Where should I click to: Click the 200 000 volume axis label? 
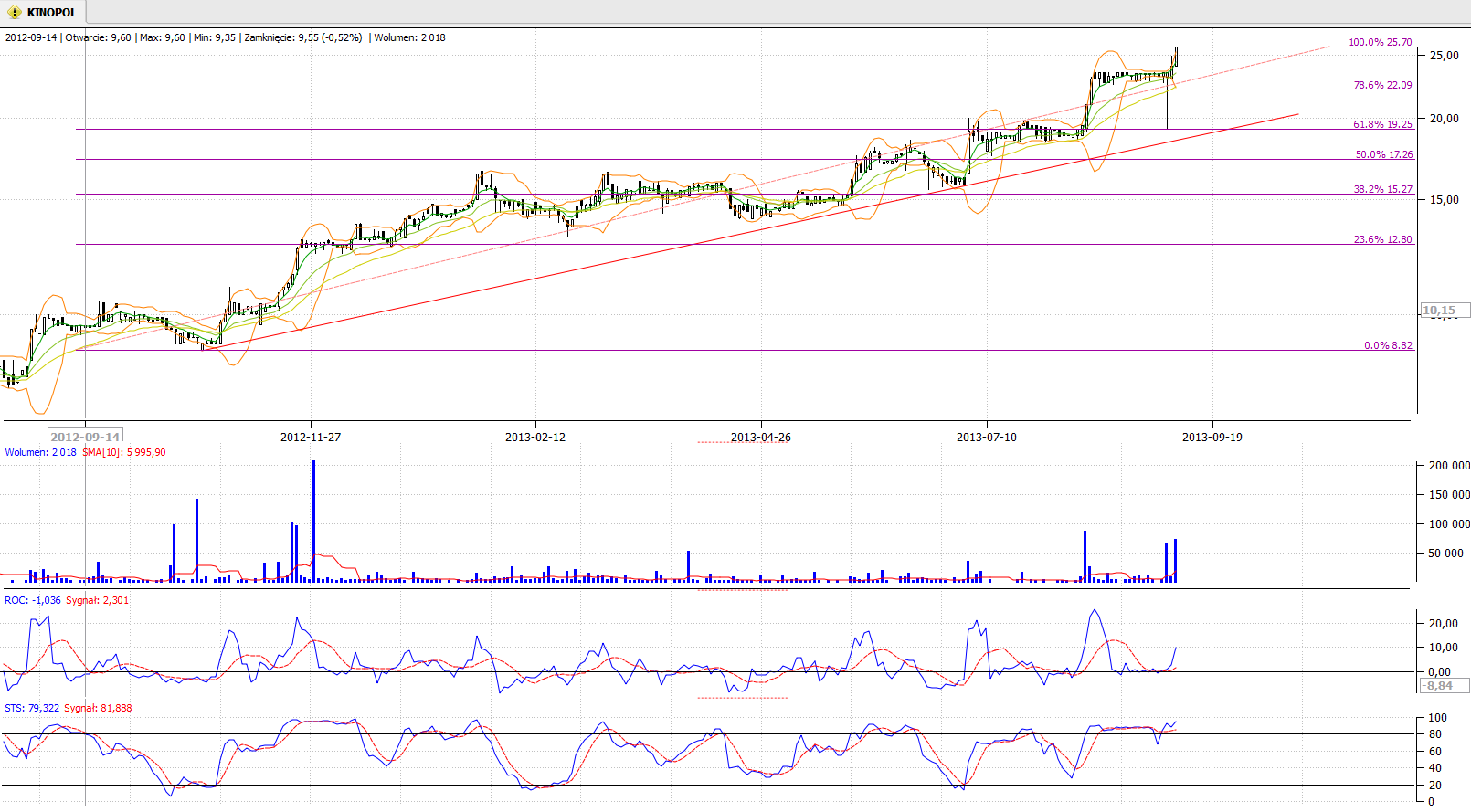pos(1450,466)
